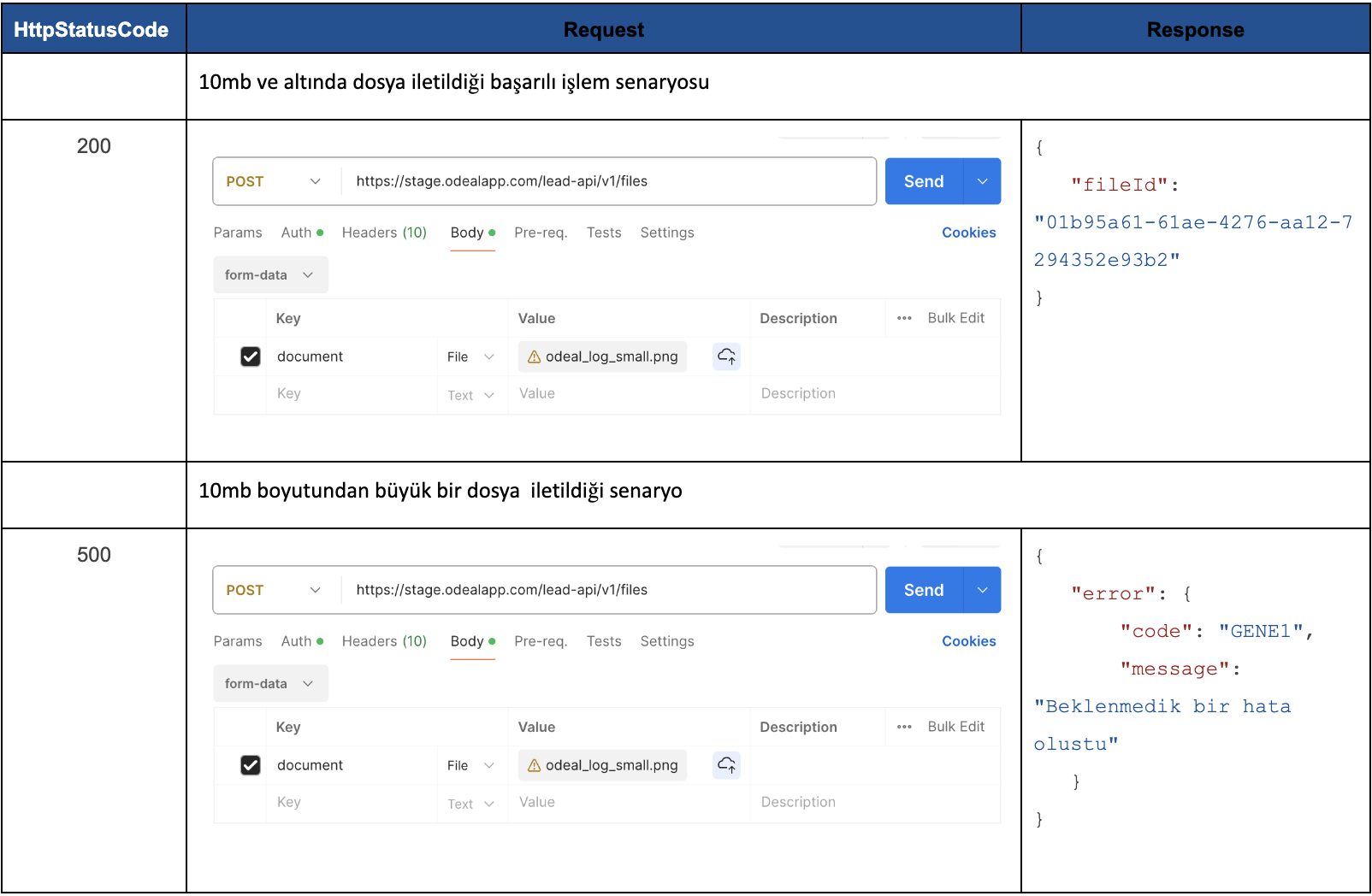This screenshot has height=896, width=1372.
Task: Click the warning icon on the file in the 500 request
Action: click(x=535, y=766)
